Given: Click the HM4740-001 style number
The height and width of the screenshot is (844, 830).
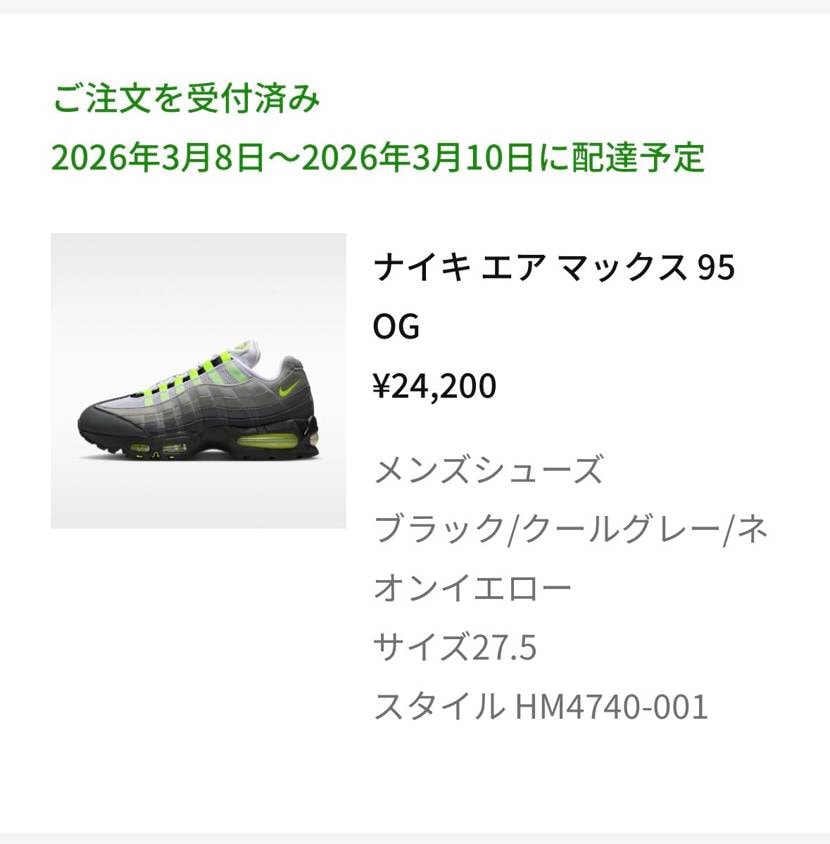Looking at the screenshot, I should pos(611,707).
